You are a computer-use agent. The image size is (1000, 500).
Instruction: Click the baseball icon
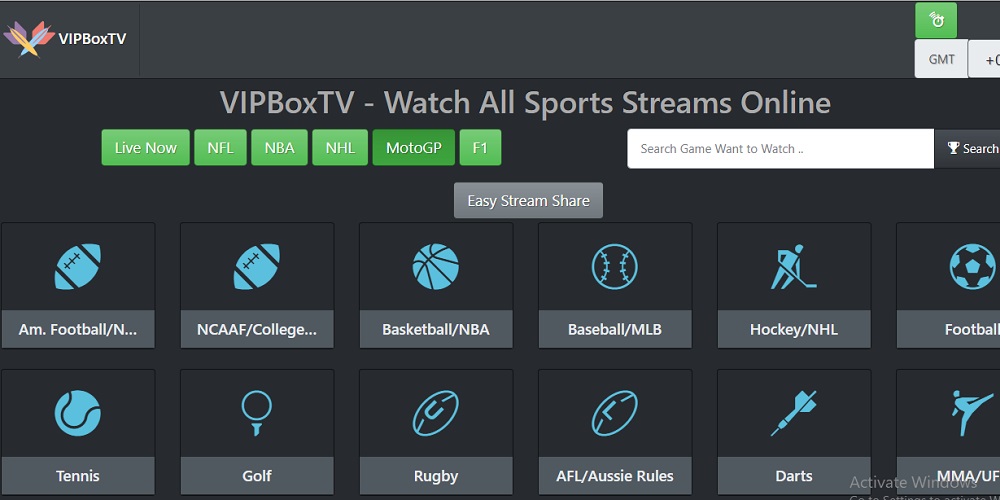tap(615, 267)
